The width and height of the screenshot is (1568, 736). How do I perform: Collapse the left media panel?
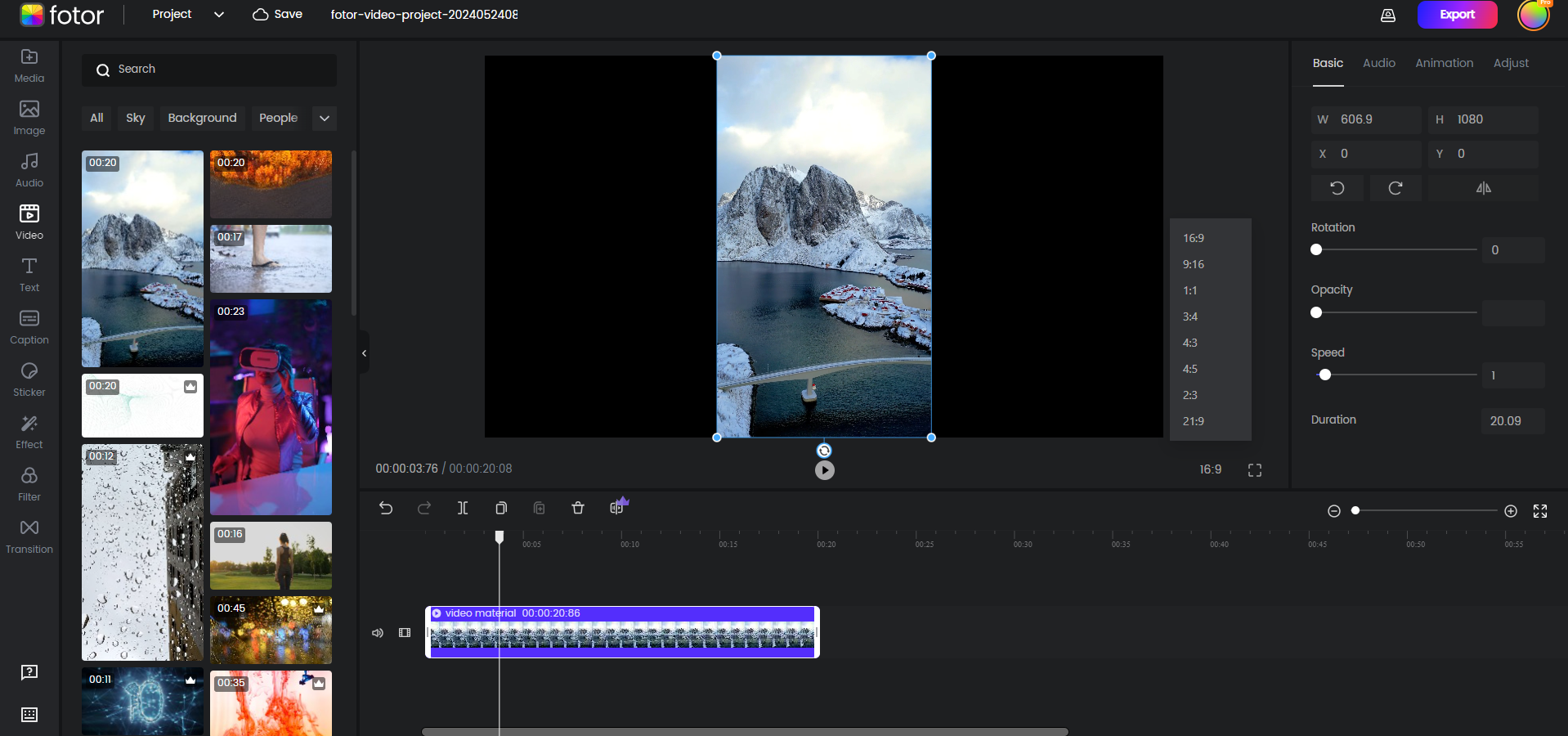[x=364, y=353]
